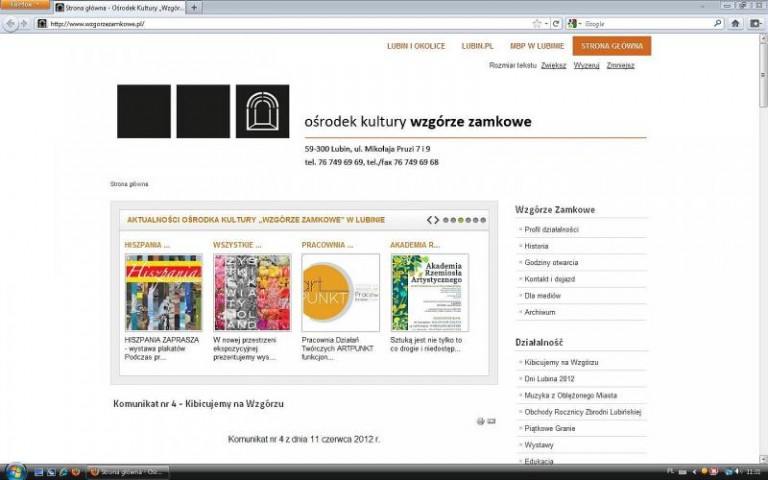
Task: Open Obchody Rocznicy Zbrodni Lubińskiej link
Action: click(582, 412)
